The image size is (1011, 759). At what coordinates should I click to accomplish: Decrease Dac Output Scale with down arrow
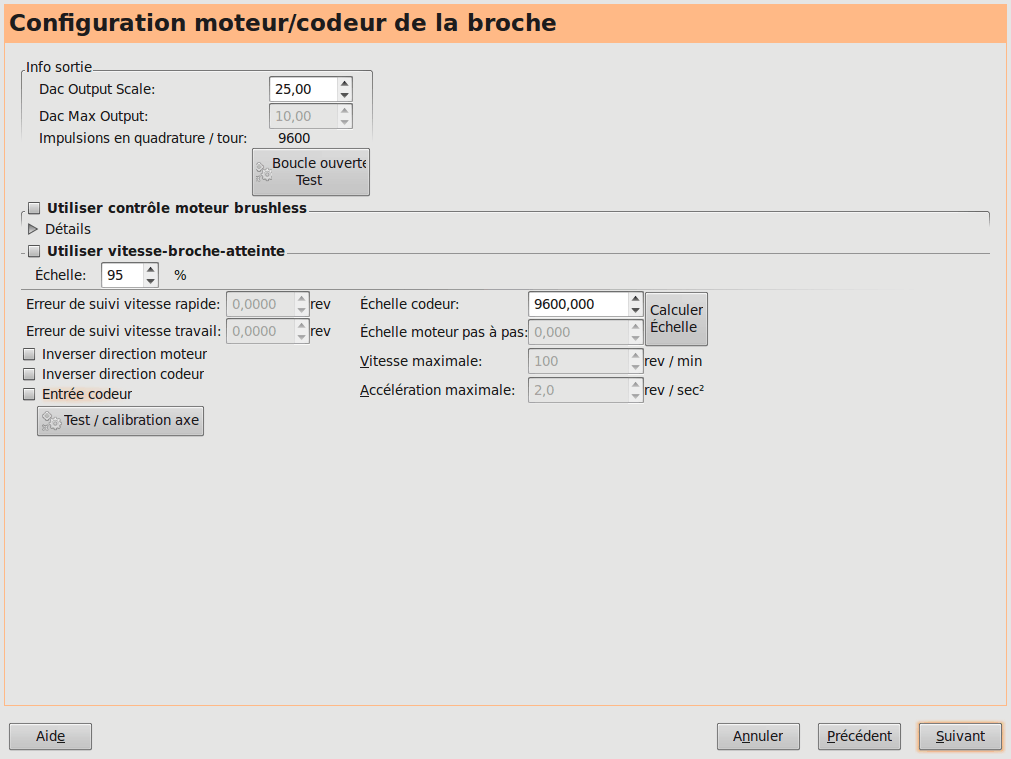(x=344, y=95)
